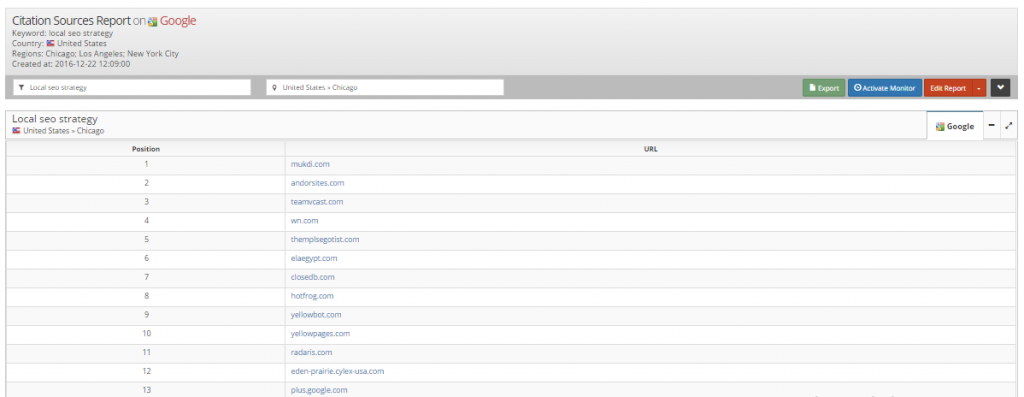This screenshot has width=1024, height=397.
Task: Open the Edit Report dropdown caret
Action: (x=979, y=88)
